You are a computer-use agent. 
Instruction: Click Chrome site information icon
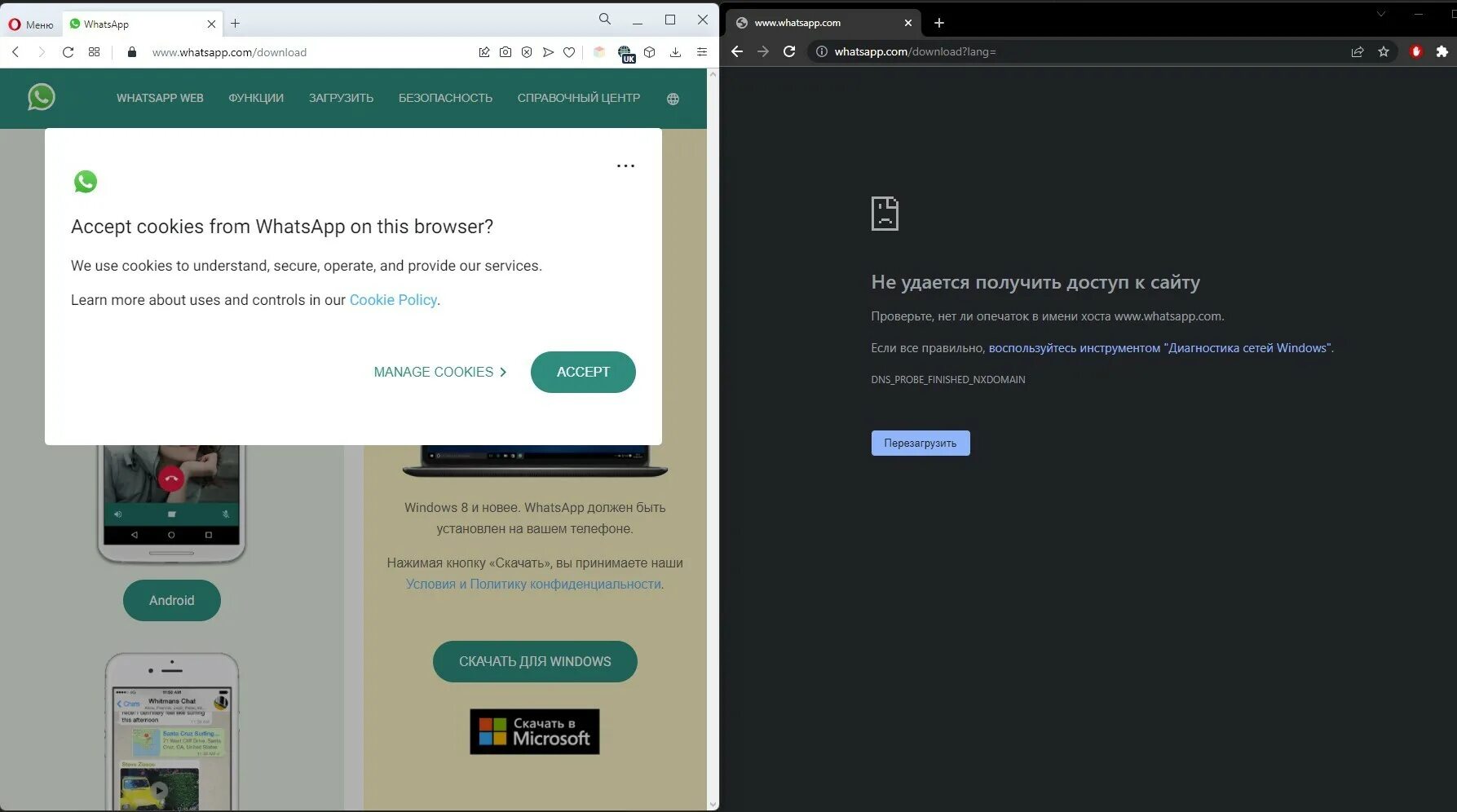point(822,51)
